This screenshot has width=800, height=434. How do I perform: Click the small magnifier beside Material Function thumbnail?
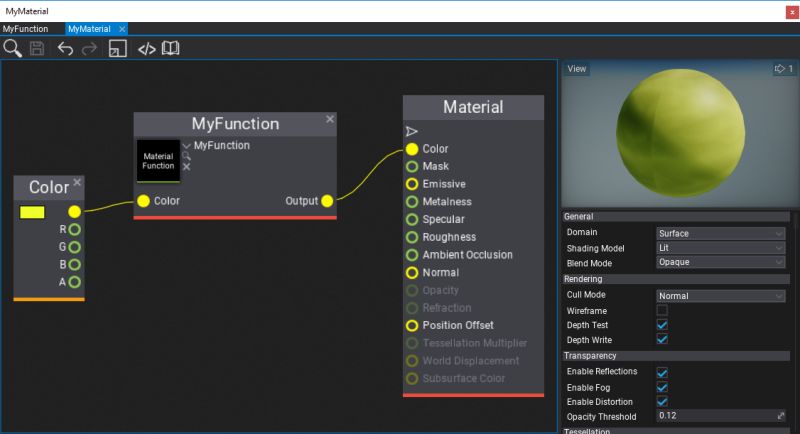[x=186, y=156]
